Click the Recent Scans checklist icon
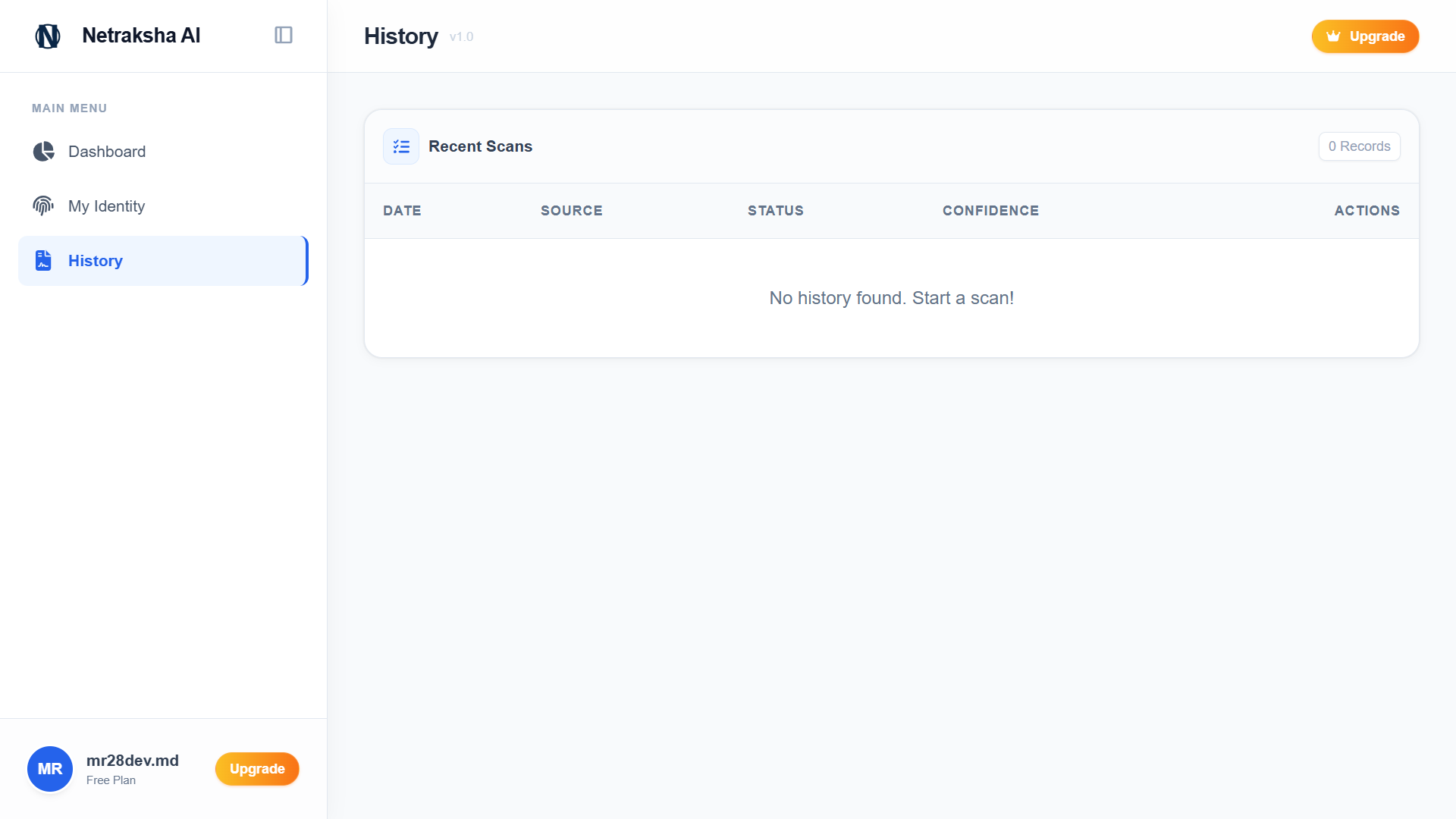Screen dimensions: 1456x819 point(401,146)
